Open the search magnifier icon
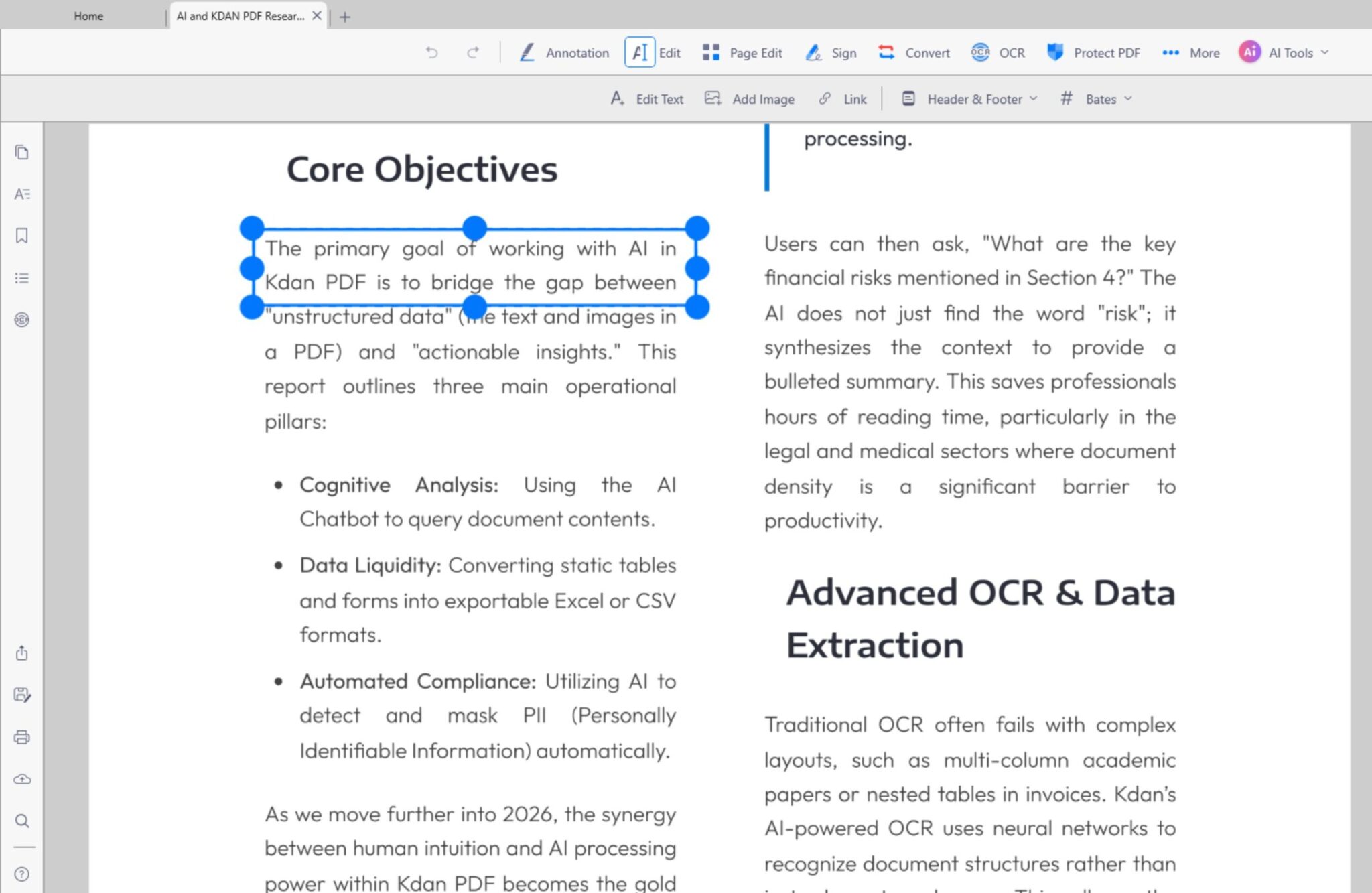Image resolution: width=1372 pixels, height=893 pixels. [x=22, y=821]
